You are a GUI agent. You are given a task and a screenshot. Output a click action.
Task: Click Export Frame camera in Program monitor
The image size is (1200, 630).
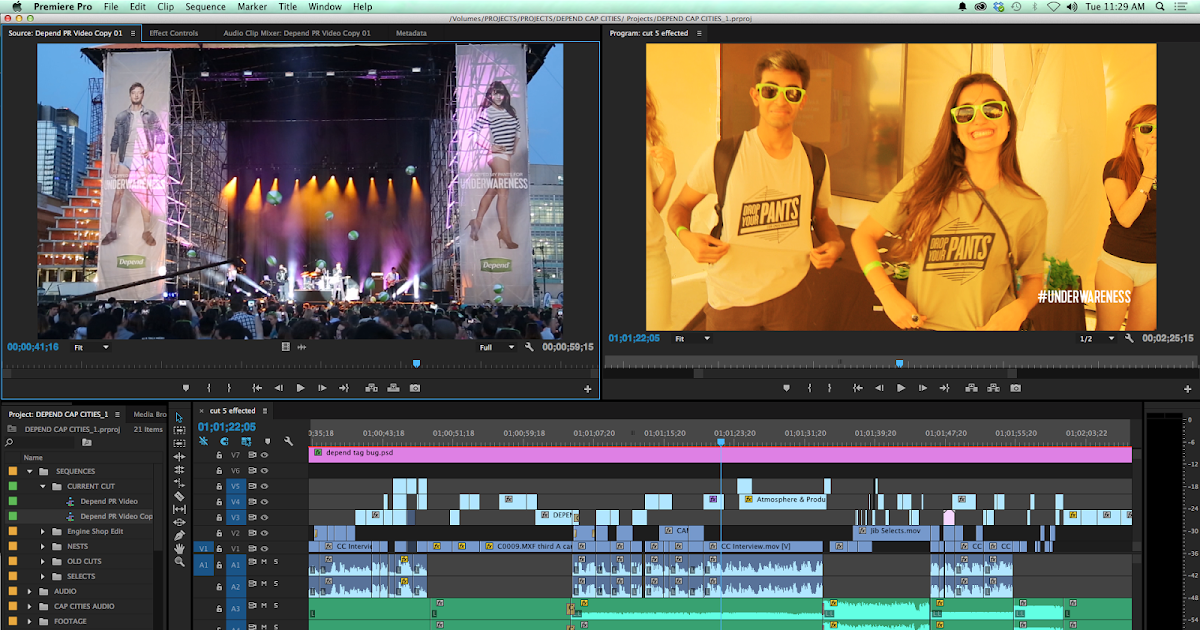[x=1015, y=388]
